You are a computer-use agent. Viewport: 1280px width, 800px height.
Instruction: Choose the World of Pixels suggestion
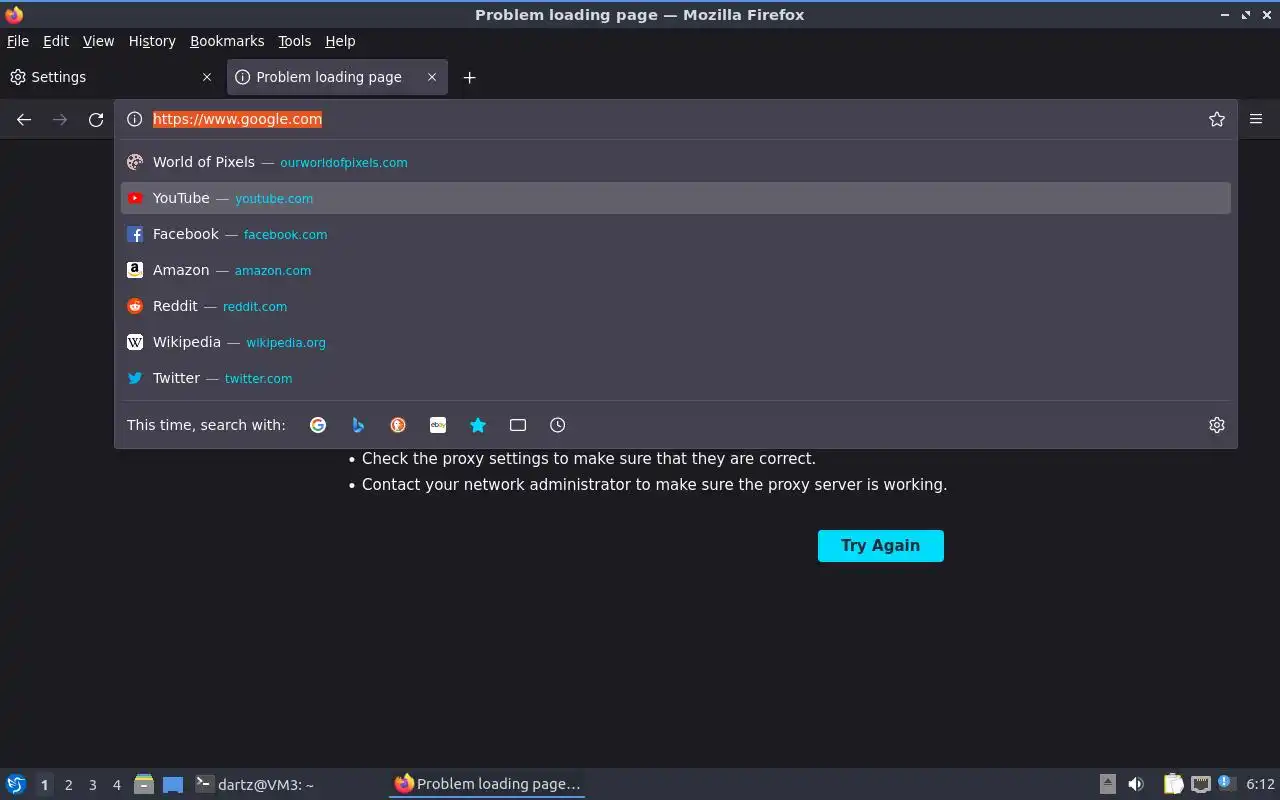676,162
